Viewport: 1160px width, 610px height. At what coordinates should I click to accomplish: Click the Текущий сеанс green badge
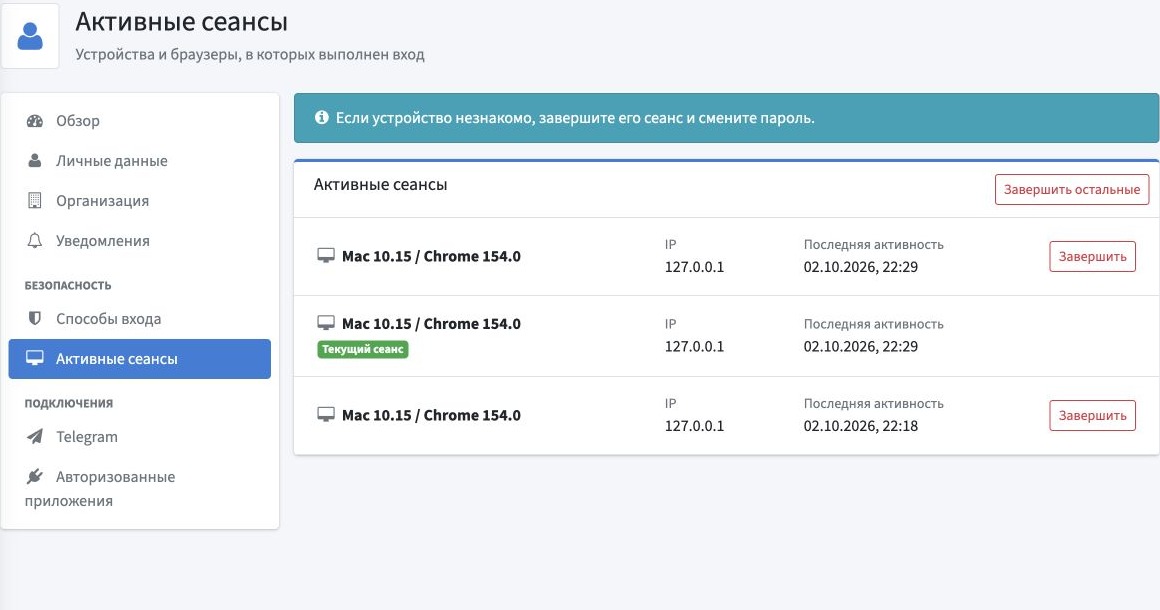click(362, 349)
